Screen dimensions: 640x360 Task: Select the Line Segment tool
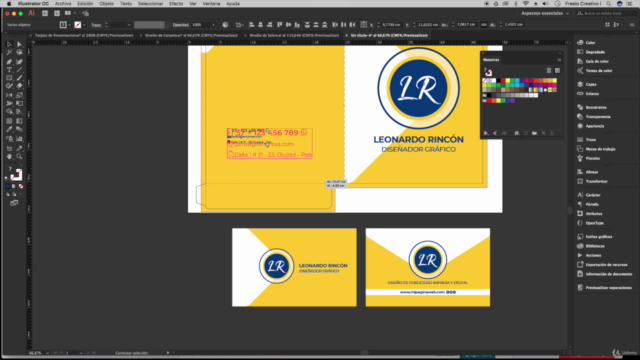coord(19,70)
